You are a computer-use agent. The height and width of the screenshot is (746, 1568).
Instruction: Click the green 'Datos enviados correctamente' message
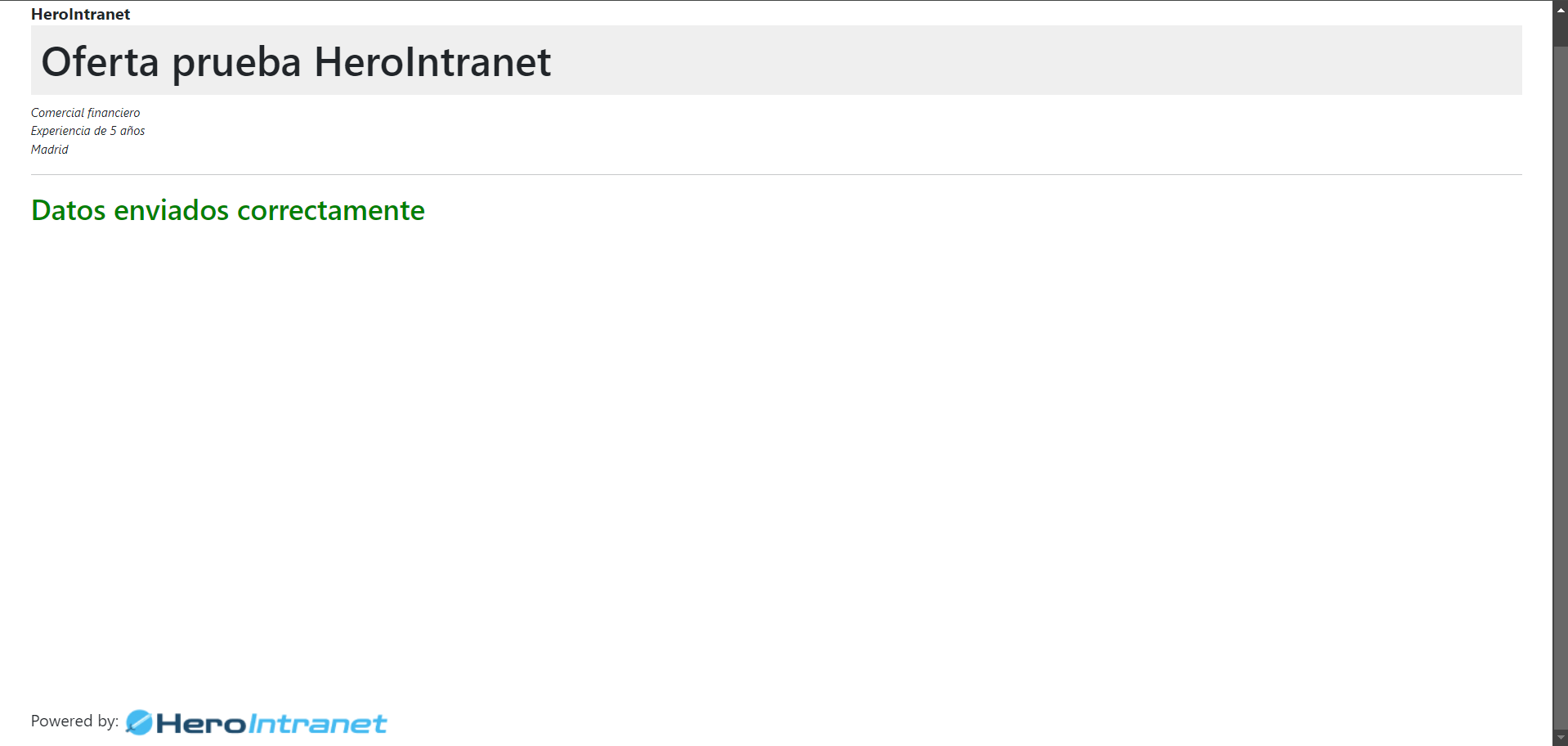[228, 210]
